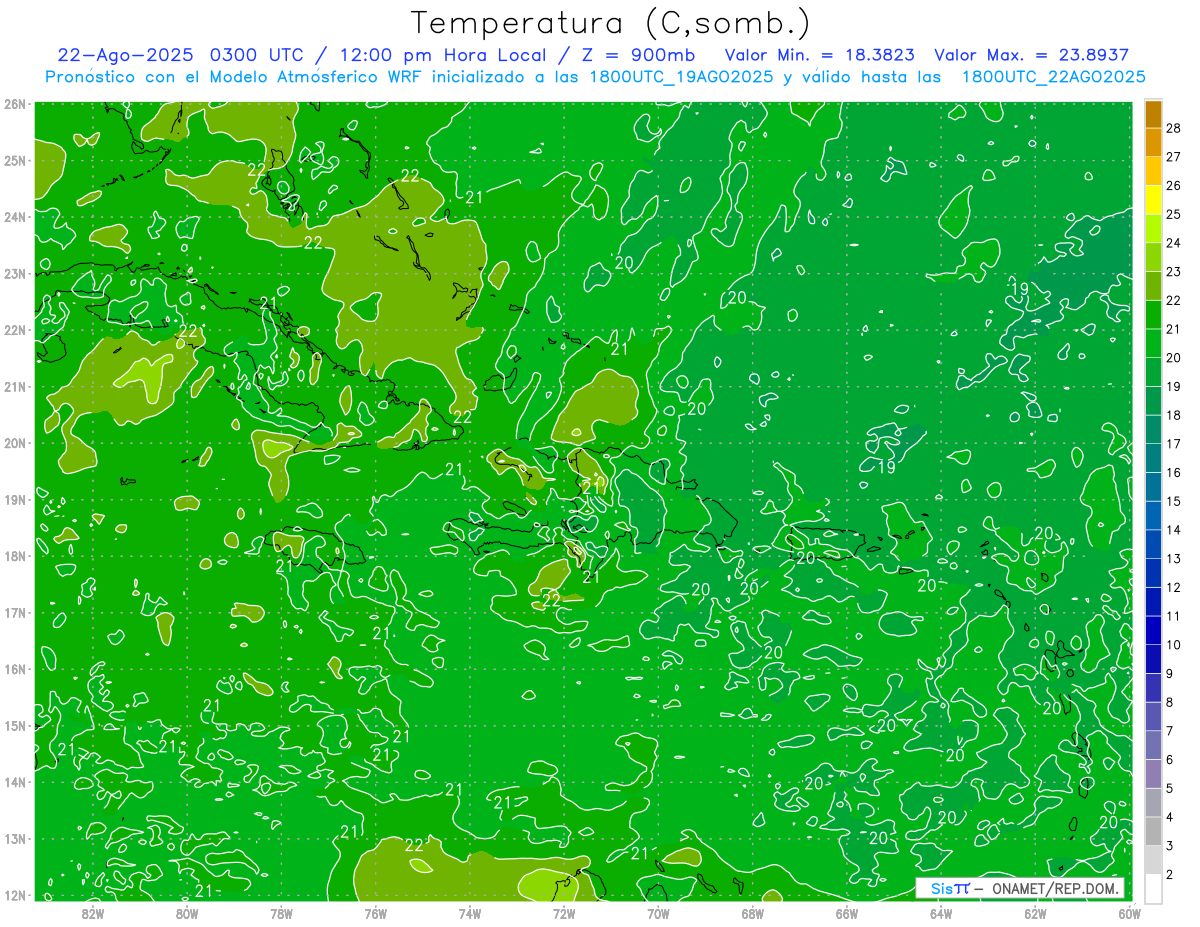
Task: Click latitude label 15N
Action: (14, 725)
